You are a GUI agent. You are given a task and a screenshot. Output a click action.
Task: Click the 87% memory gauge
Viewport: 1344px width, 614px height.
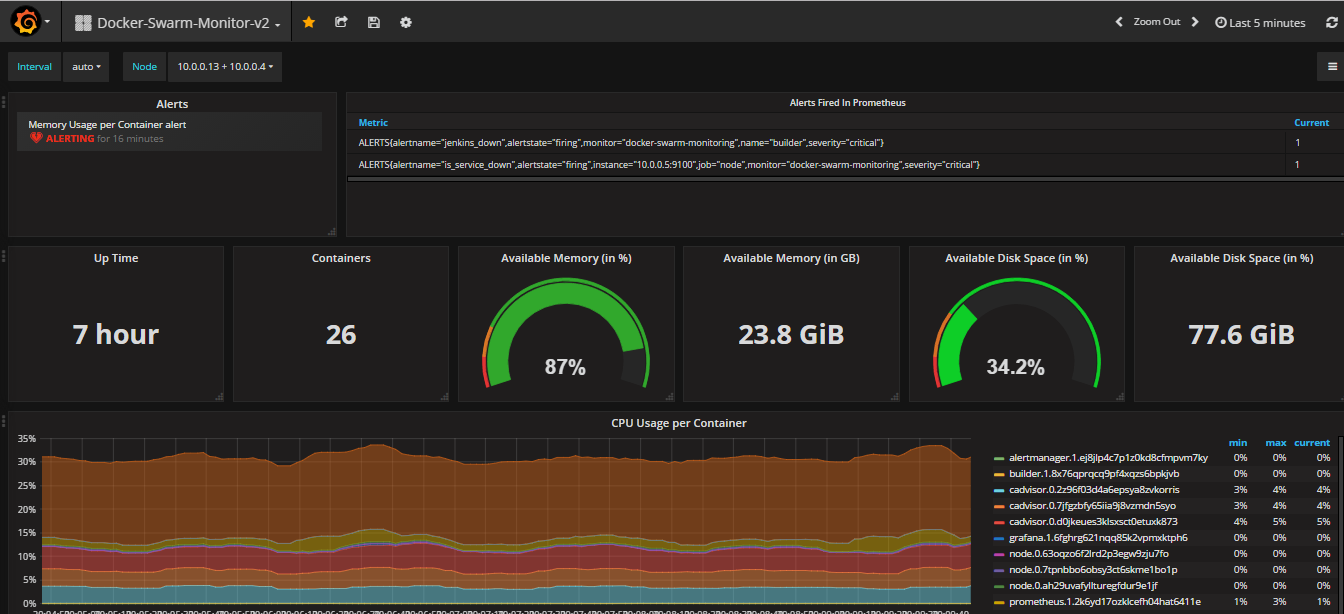(x=565, y=335)
